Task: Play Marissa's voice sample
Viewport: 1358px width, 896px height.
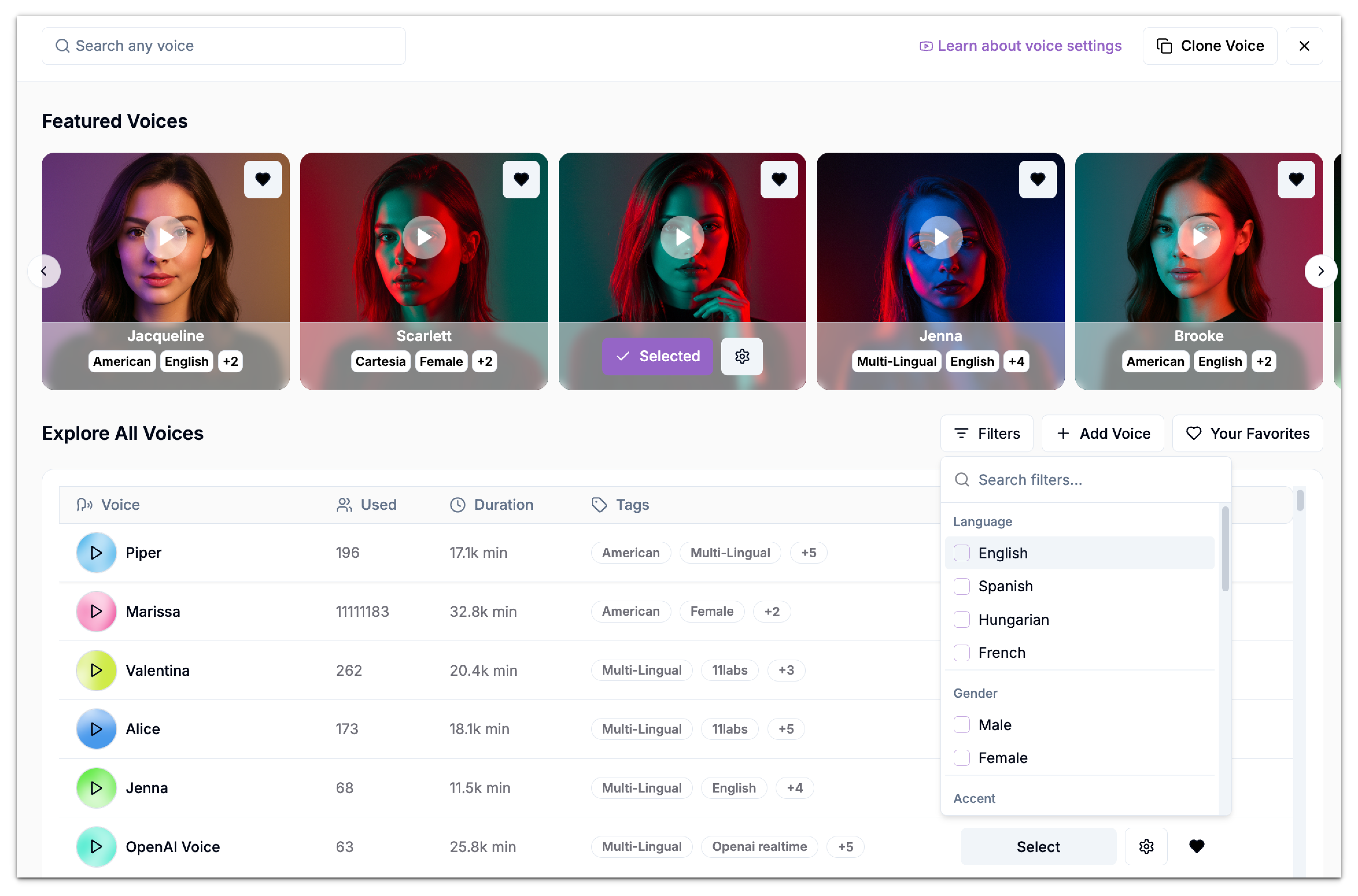Action: [x=95, y=611]
